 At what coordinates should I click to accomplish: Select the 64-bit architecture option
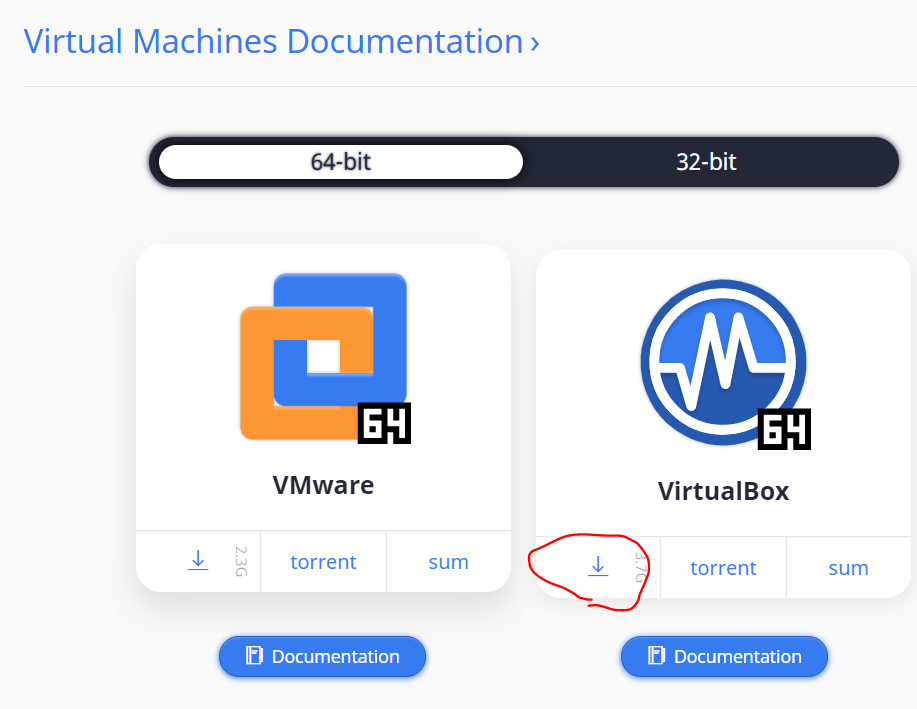point(340,162)
